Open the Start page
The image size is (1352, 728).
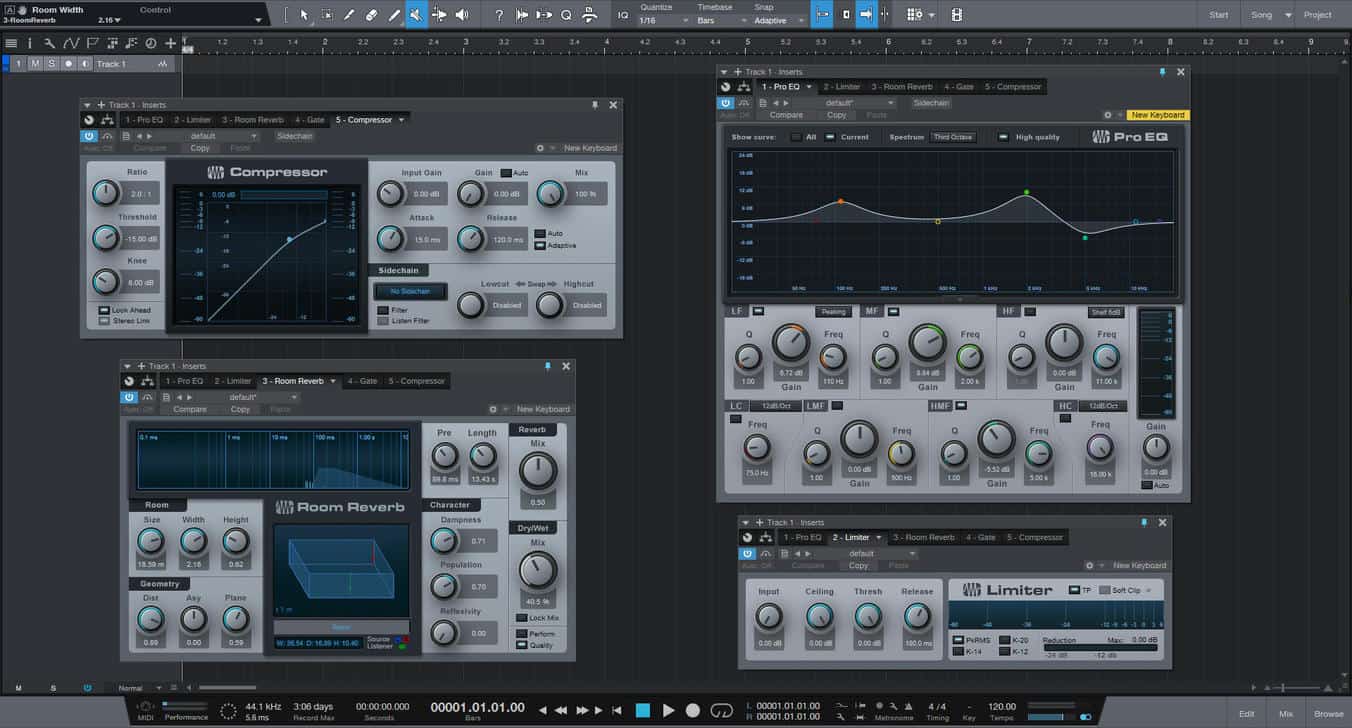(1219, 15)
